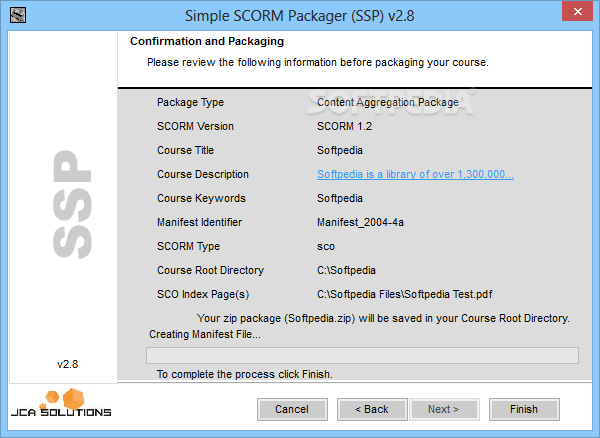Go back with the < Back button

(372, 409)
